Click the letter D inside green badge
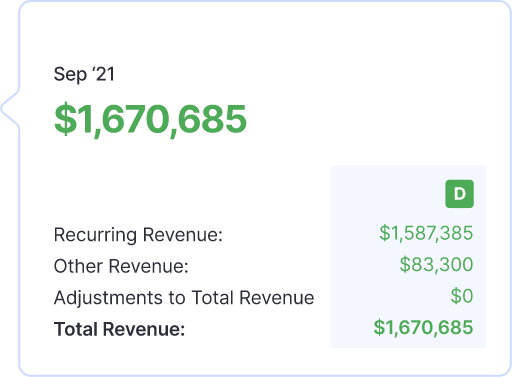The height and width of the screenshot is (377, 512). [460, 194]
